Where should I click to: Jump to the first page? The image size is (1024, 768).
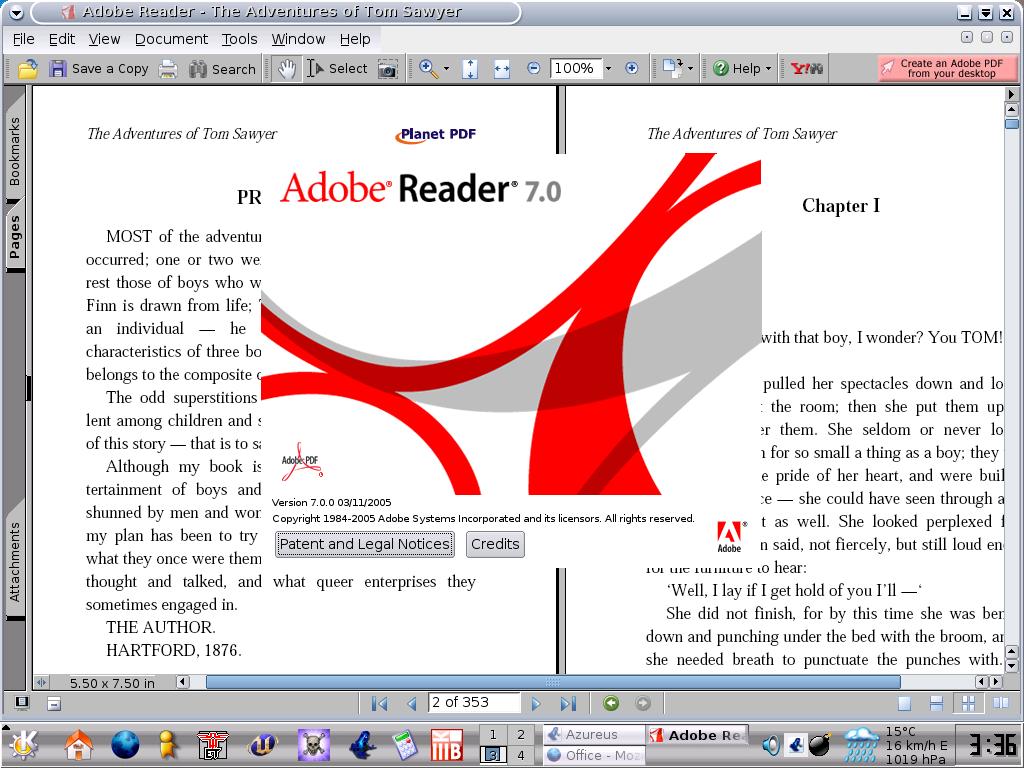(x=379, y=704)
